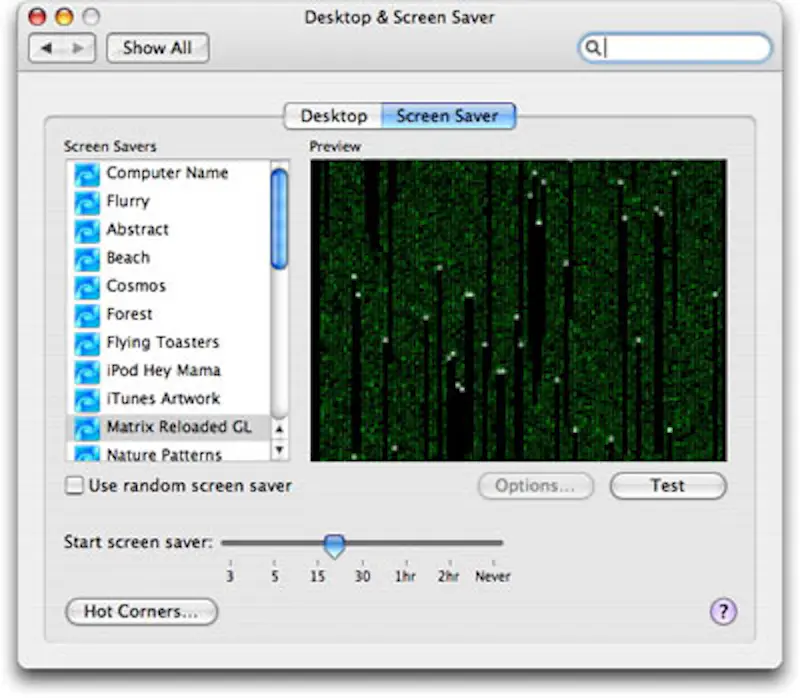Select the Screen Saver tab
This screenshot has height=698, width=800.
coord(448,117)
